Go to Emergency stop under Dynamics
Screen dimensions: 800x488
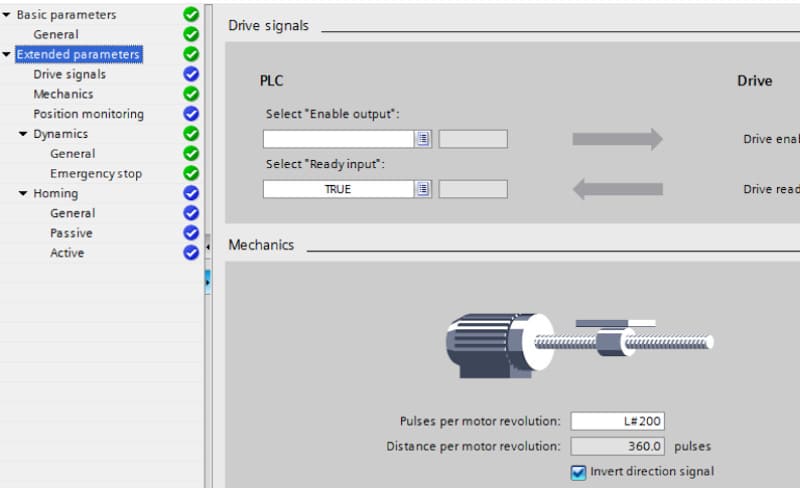96,173
